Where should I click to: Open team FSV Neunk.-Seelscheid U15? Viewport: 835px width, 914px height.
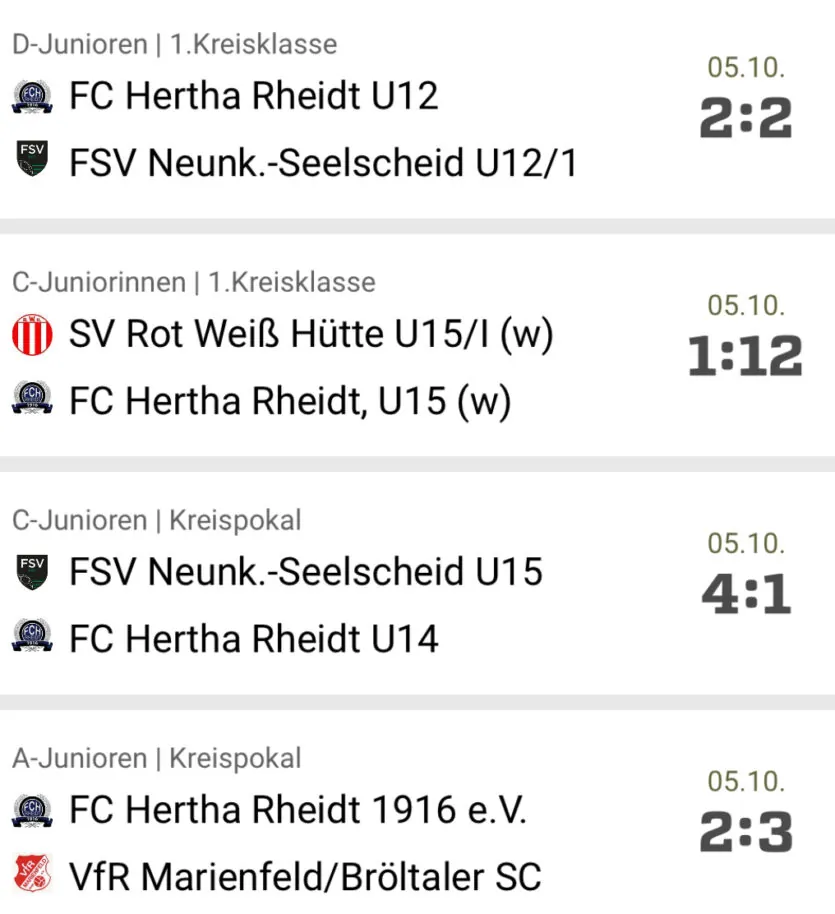point(306,571)
